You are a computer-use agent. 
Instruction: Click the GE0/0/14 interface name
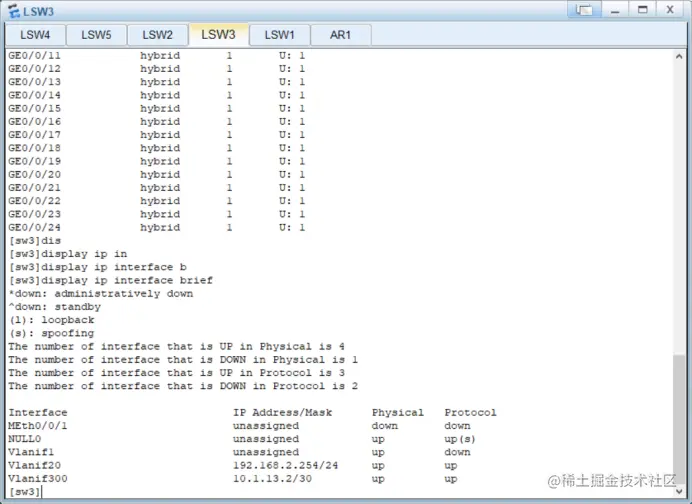point(34,95)
